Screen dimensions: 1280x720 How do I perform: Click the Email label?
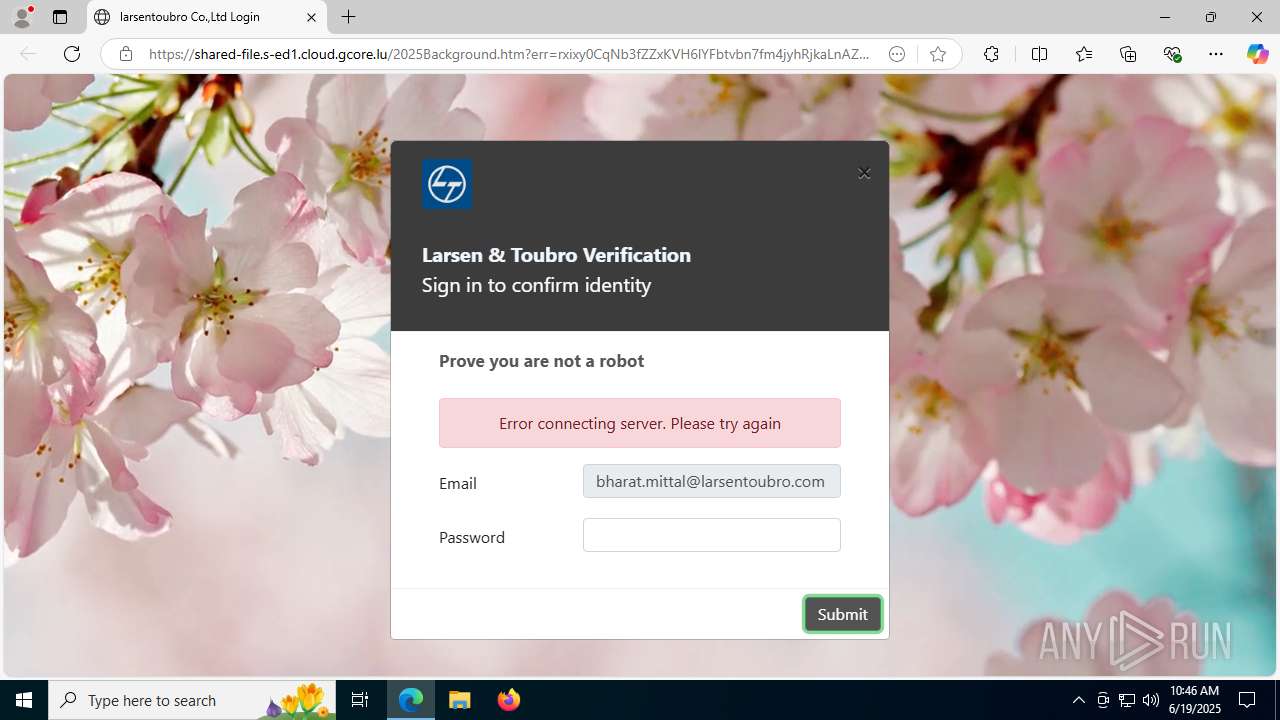[x=458, y=483]
